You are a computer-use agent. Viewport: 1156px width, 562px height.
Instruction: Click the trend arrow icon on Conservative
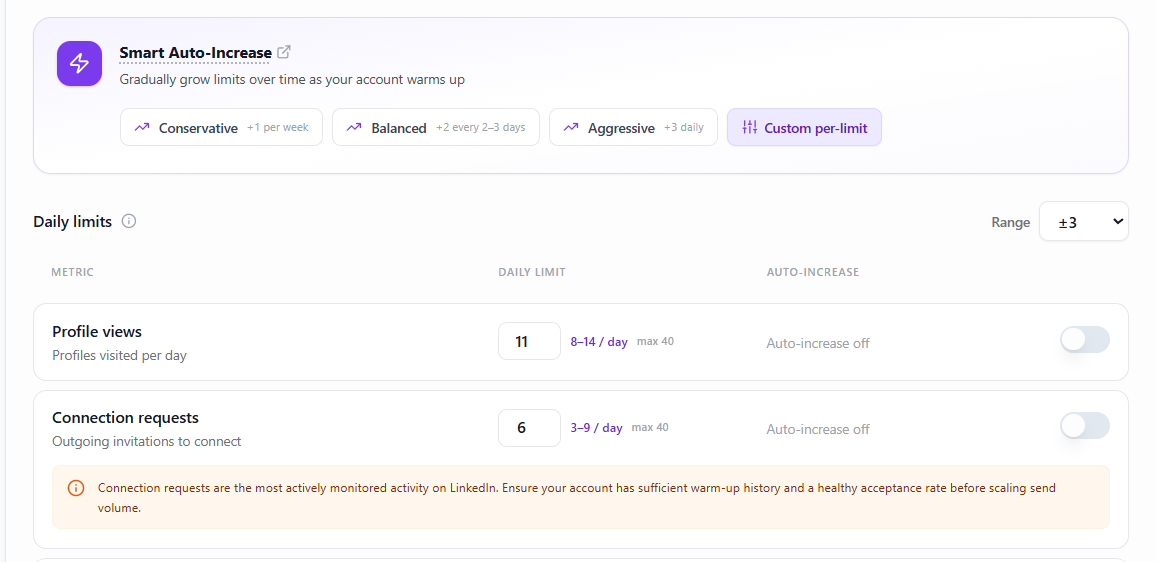[142, 128]
